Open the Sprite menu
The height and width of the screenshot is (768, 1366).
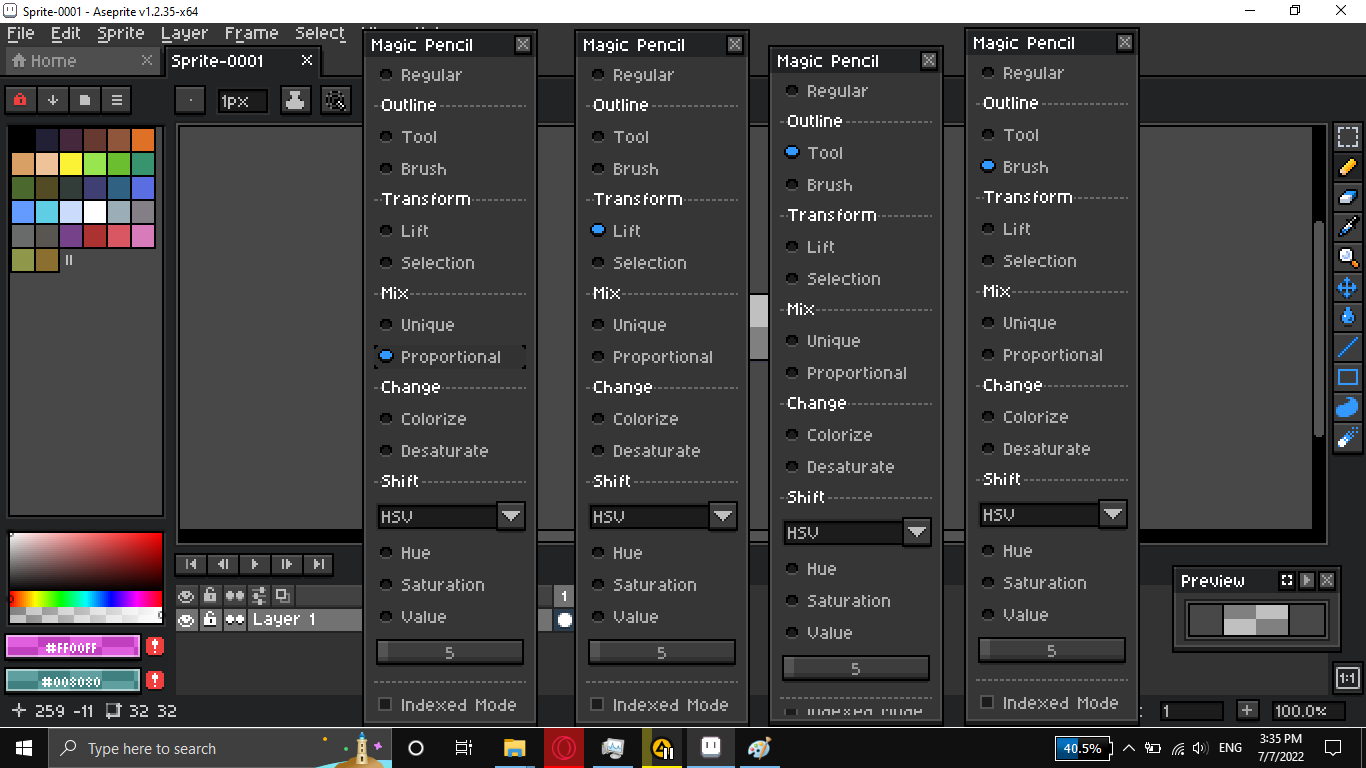click(x=121, y=33)
